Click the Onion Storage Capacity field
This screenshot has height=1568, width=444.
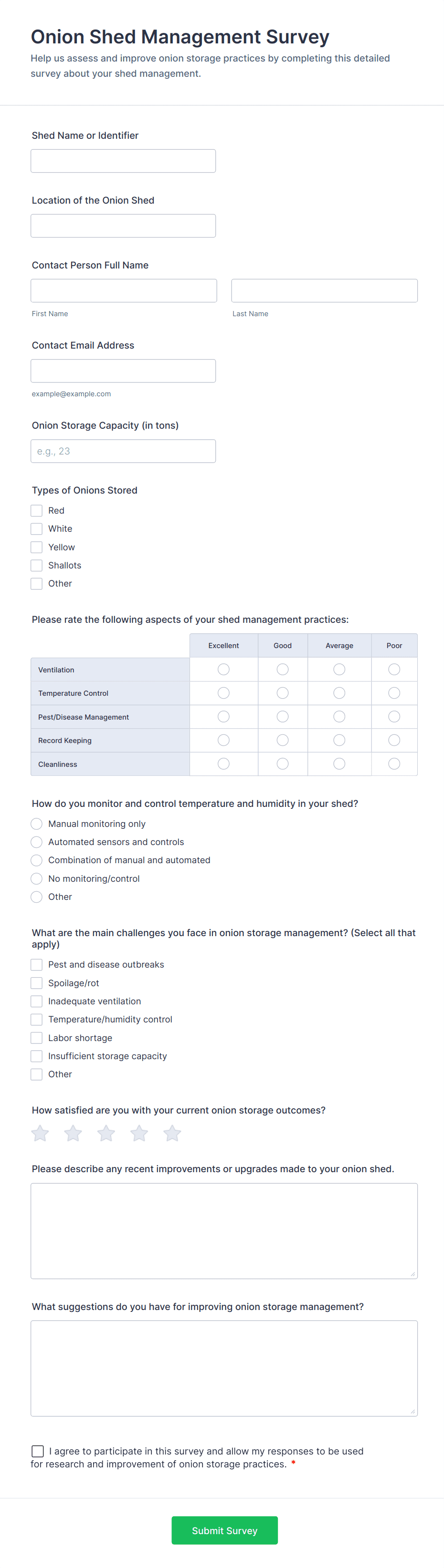pos(123,451)
